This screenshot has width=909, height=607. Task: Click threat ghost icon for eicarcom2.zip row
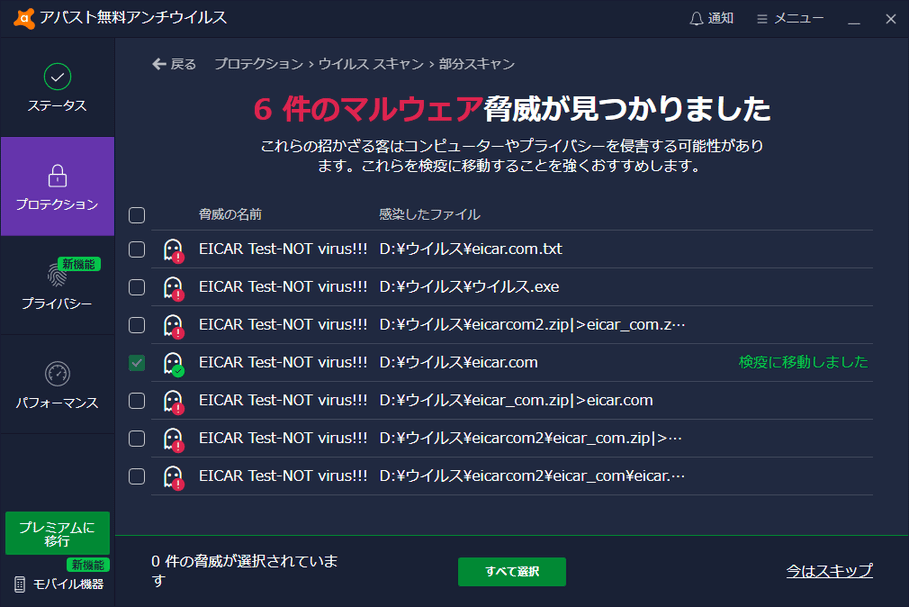pos(173,326)
